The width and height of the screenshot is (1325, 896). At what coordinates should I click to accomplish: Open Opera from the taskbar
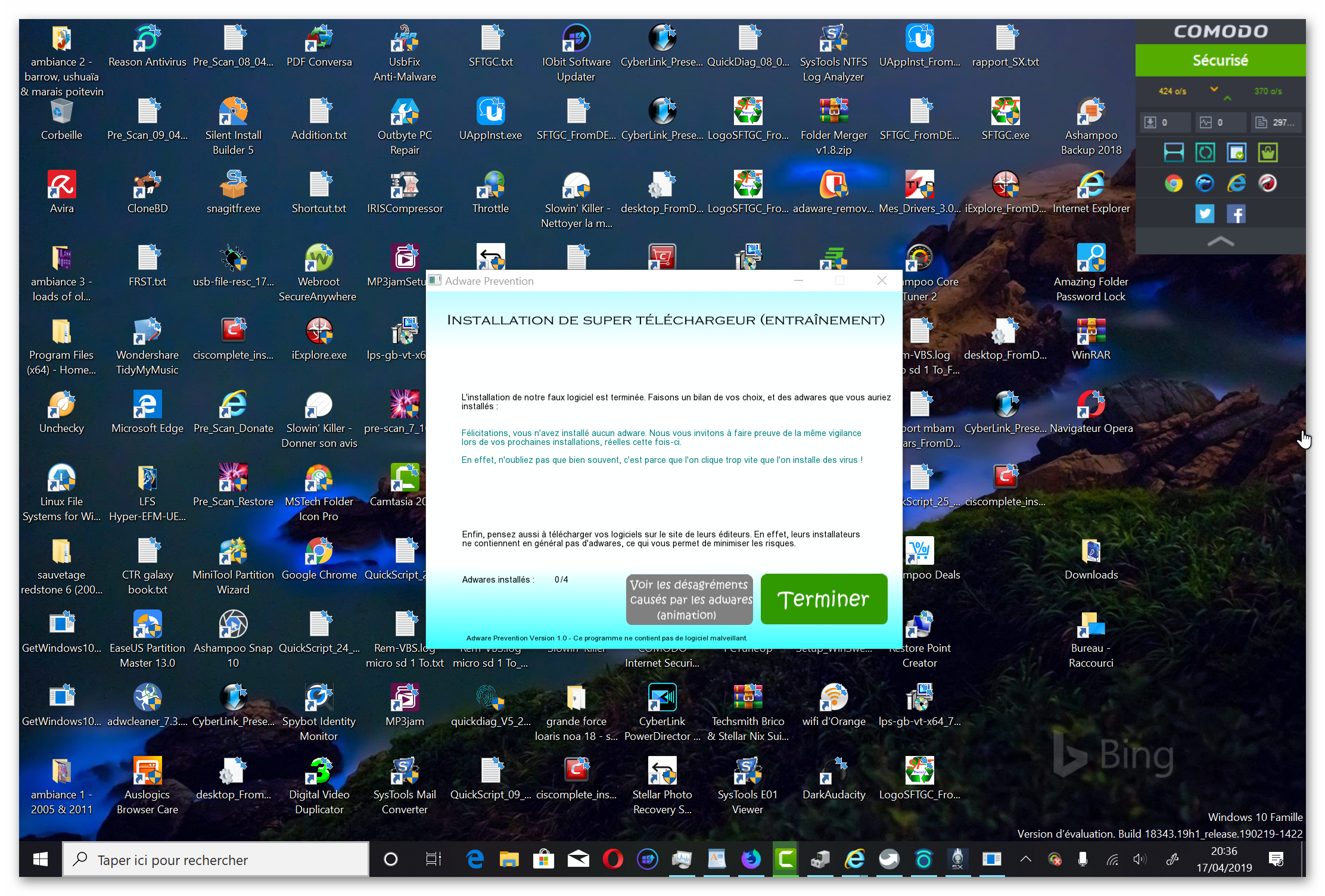(x=612, y=859)
